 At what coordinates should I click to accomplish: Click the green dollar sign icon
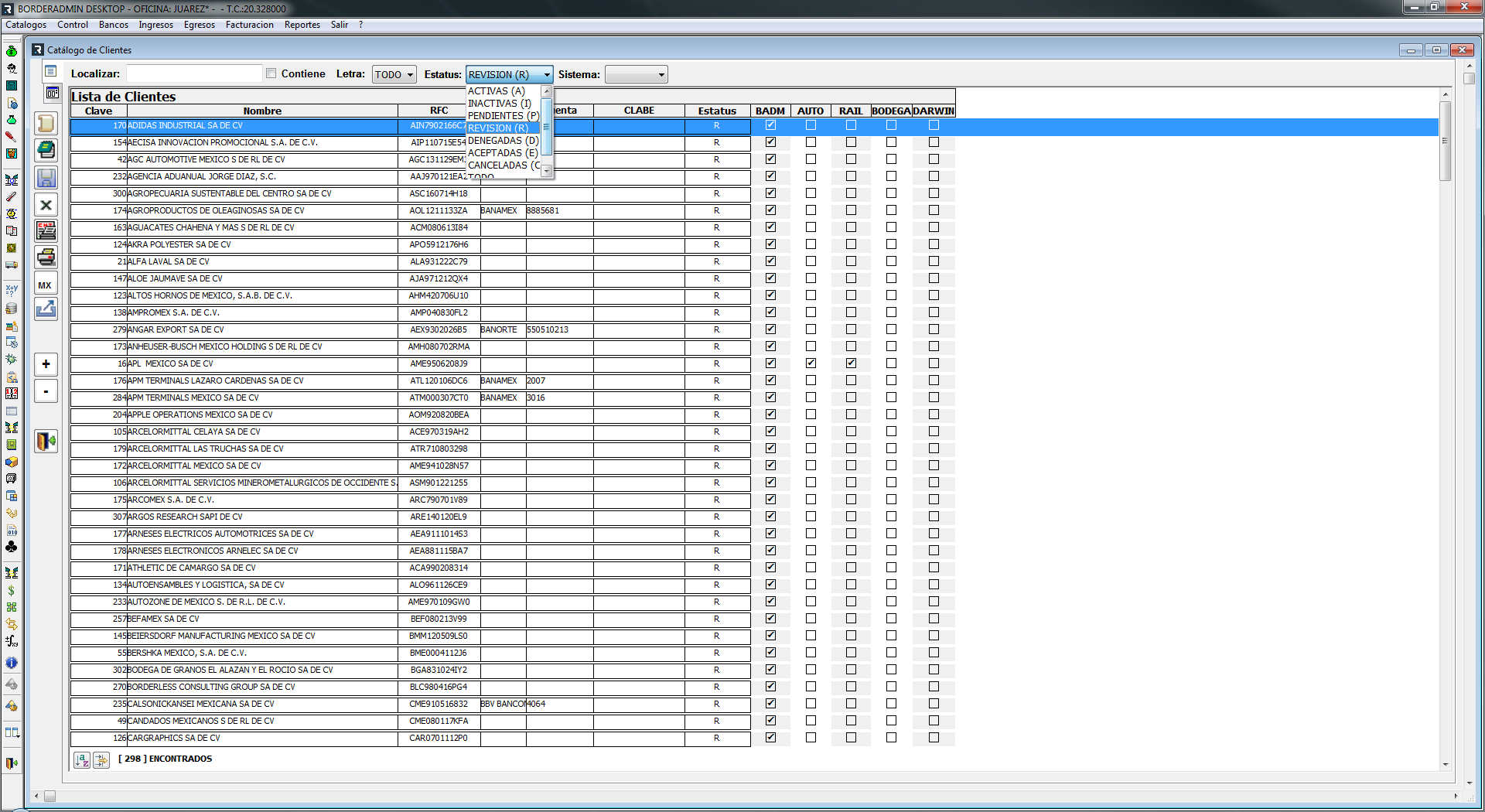[x=12, y=590]
